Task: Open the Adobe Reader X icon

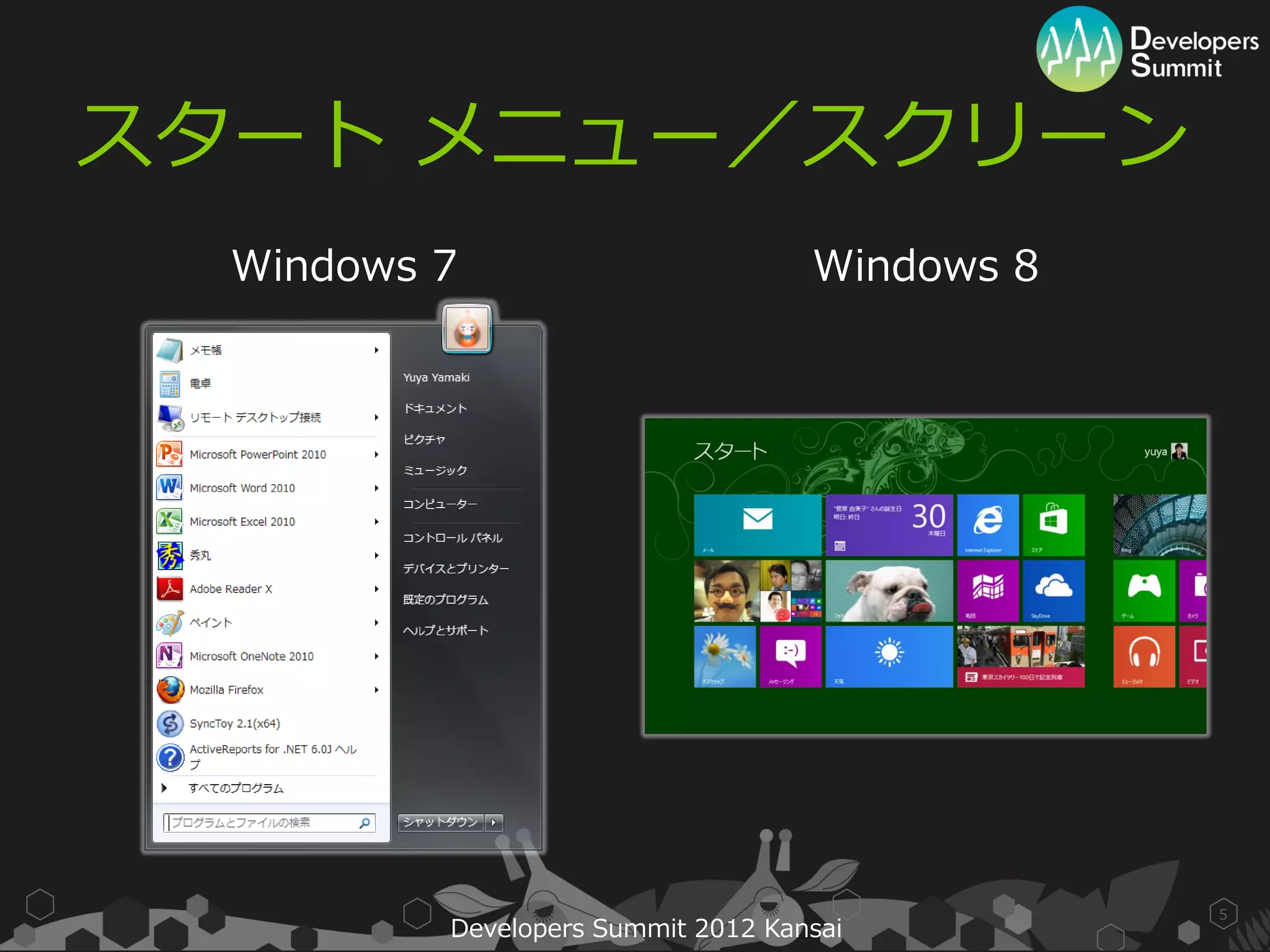Action: [x=169, y=589]
